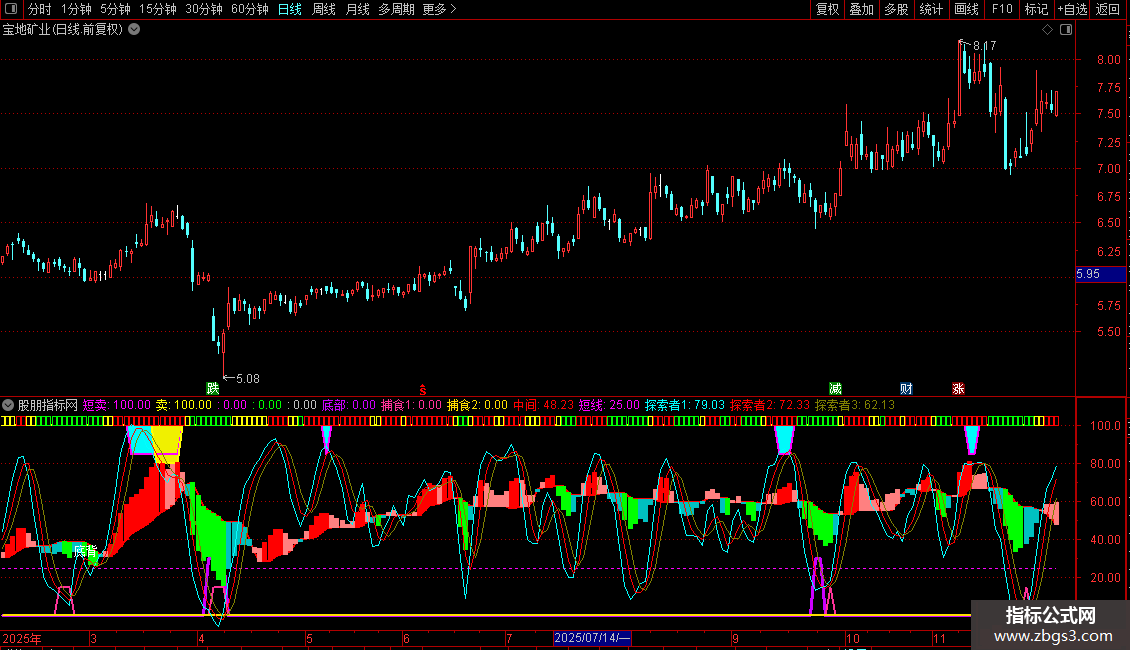
Task: Expand 更多 time period options
Action: 439,9
